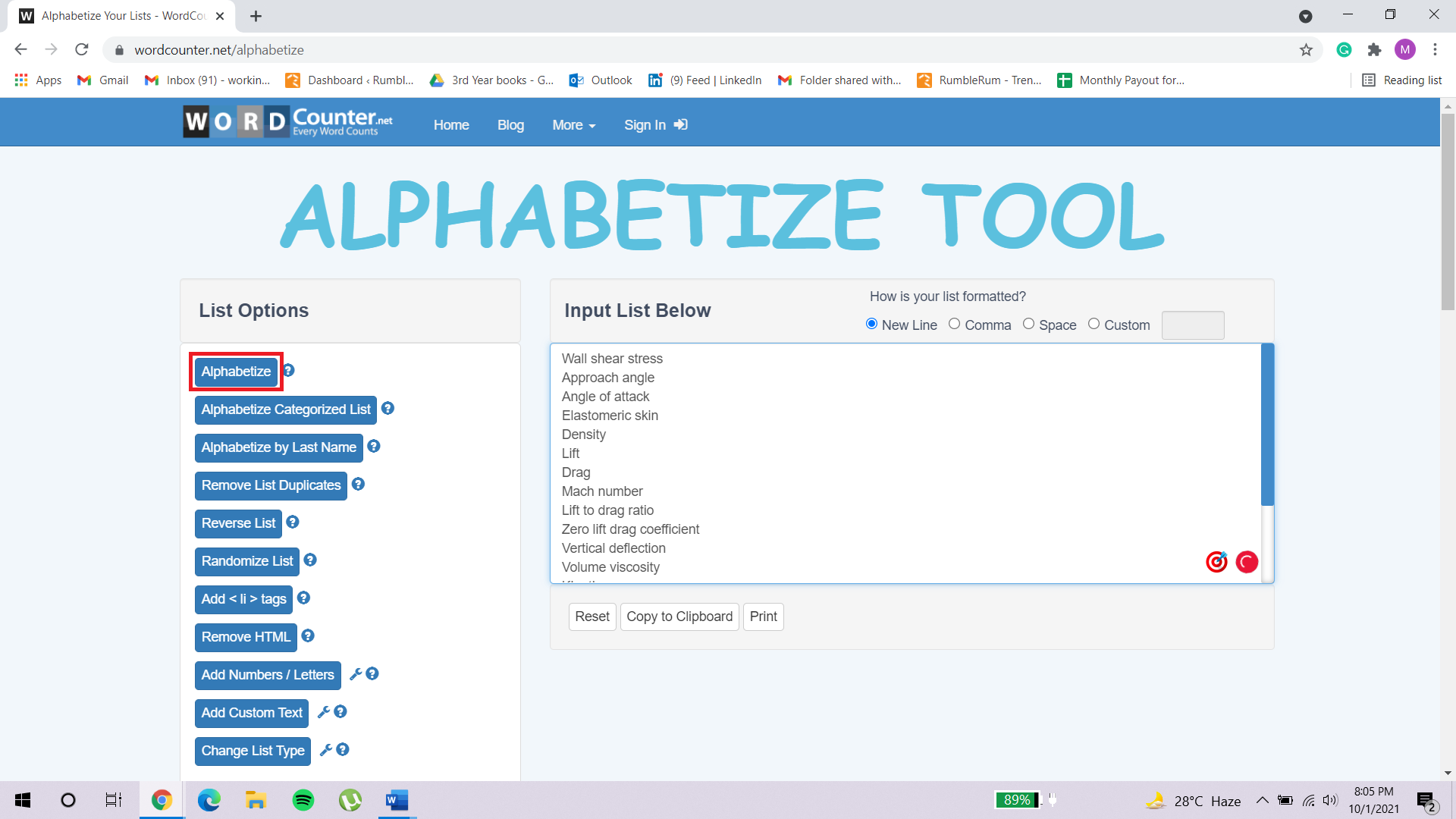Click the Change List Type button

(253, 751)
